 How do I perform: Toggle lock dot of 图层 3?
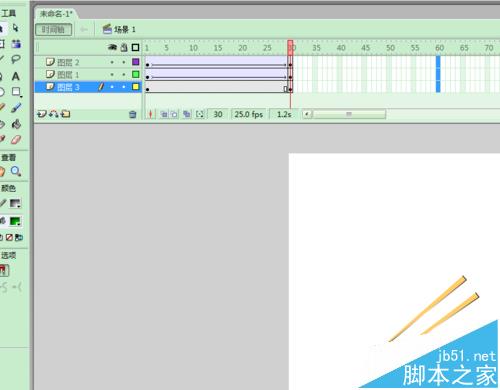click(124, 87)
